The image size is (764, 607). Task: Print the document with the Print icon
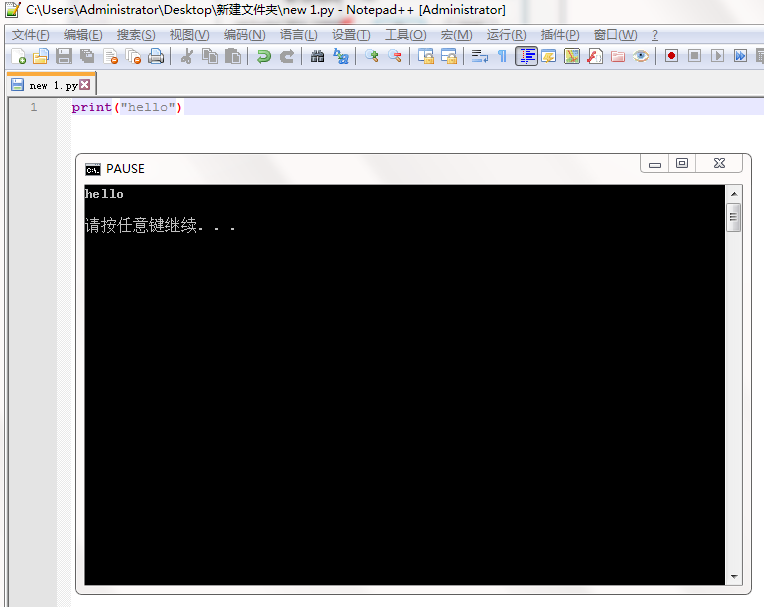point(156,57)
